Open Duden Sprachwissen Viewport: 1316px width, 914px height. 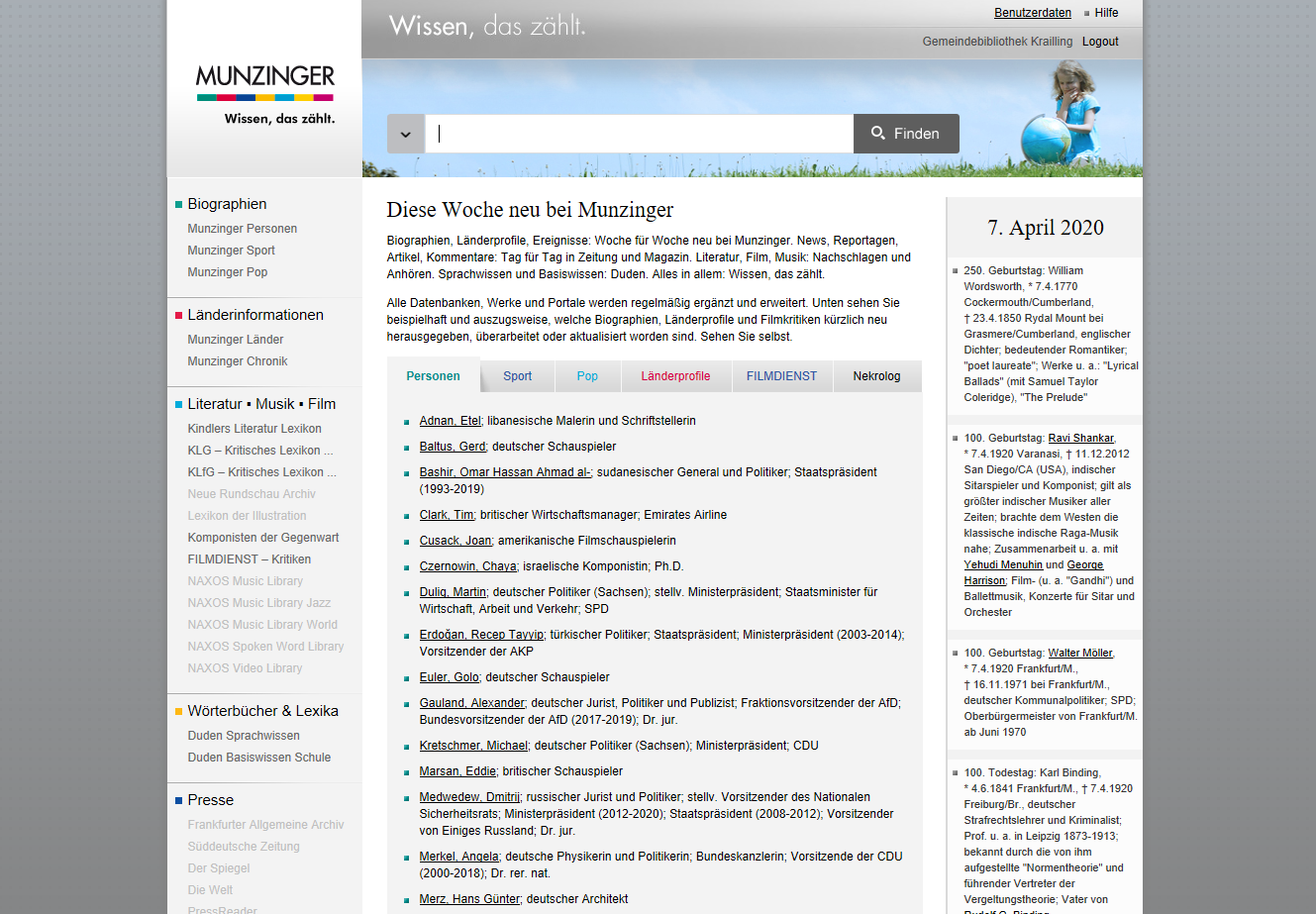[244, 736]
